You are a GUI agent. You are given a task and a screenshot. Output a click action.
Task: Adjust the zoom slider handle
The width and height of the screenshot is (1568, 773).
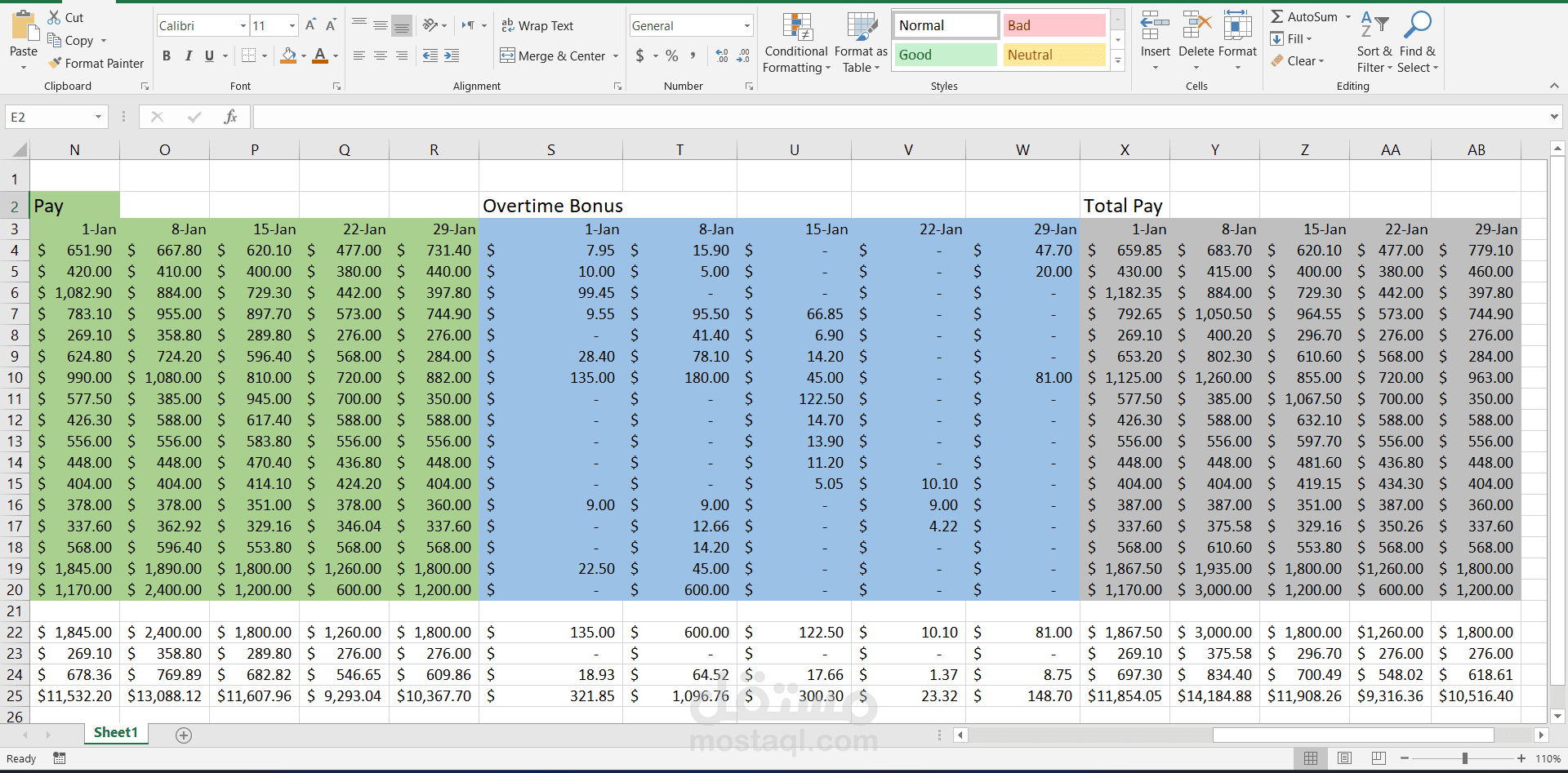[x=1465, y=758]
